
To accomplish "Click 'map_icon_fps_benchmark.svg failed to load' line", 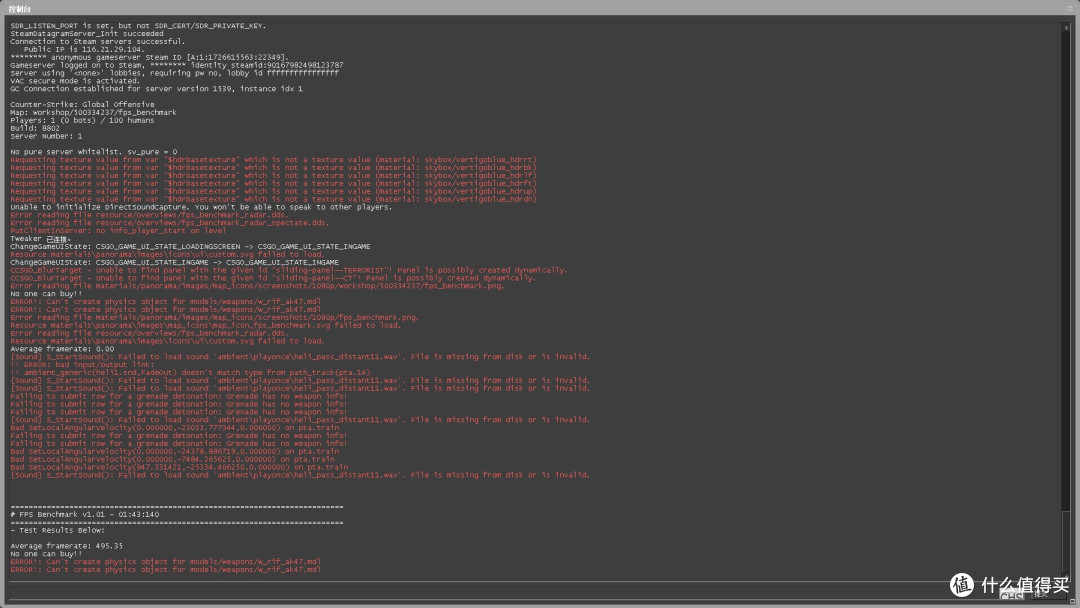I will [x=205, y=326].
